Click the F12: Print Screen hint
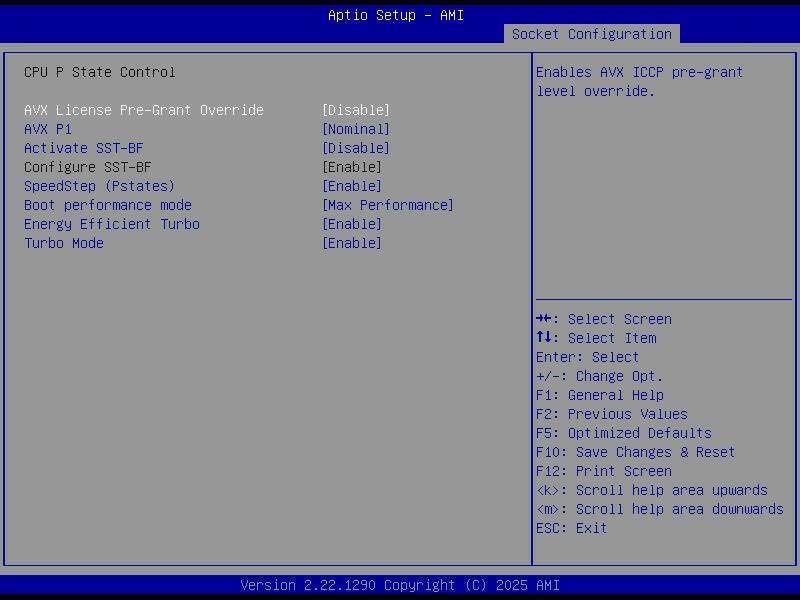The width and height of the screenshot is (800, 600). pyautogui.click(x=604, y=471)
